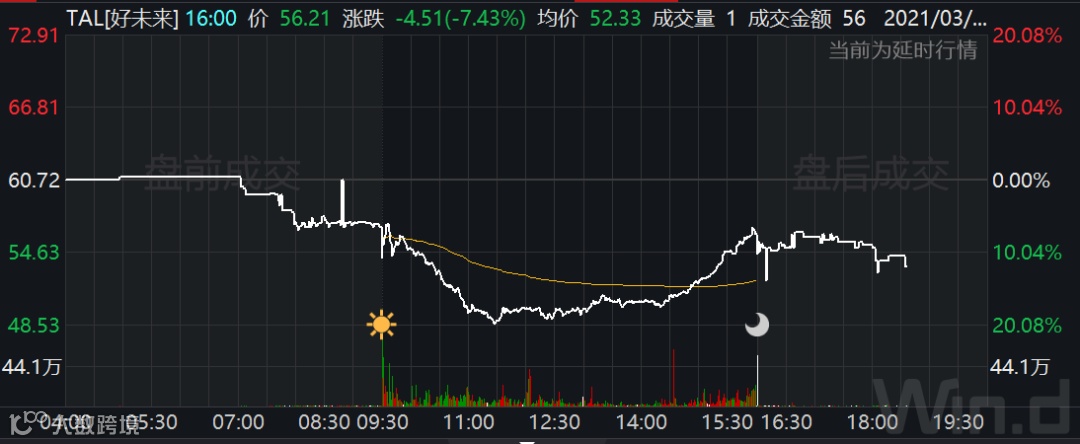
Task: Click the 18:00 time axis label
Action: tap(873, 422)
